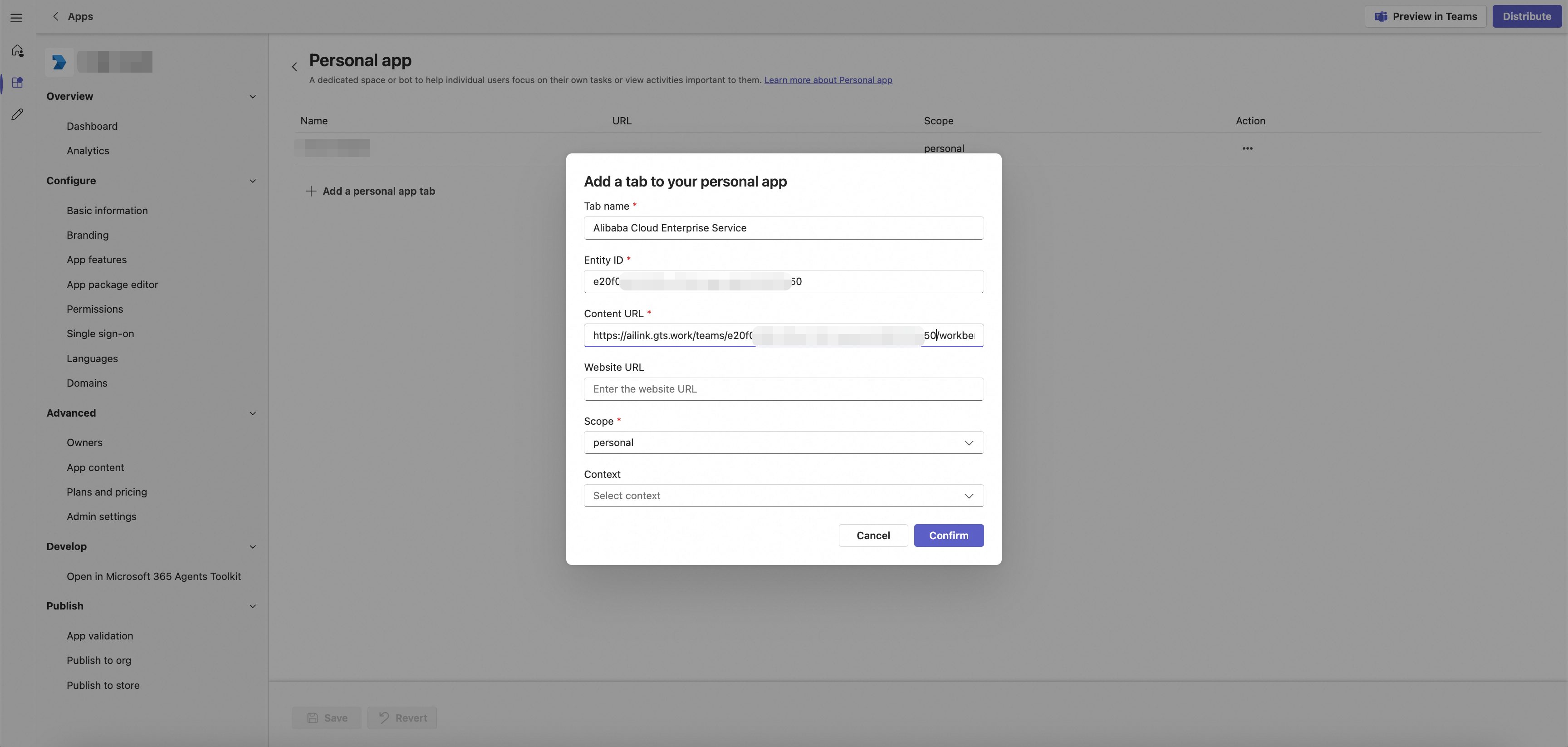1568x747 pixels.
Task: Click the Home icon in left rail
Action: click(17, 50)
